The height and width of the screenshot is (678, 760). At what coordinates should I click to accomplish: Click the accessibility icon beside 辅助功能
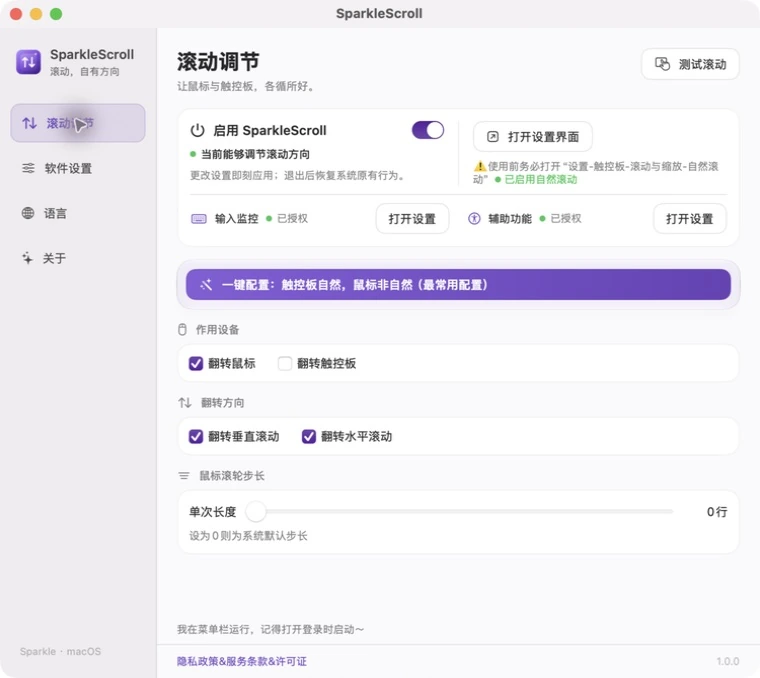click(x=474, y=219)
